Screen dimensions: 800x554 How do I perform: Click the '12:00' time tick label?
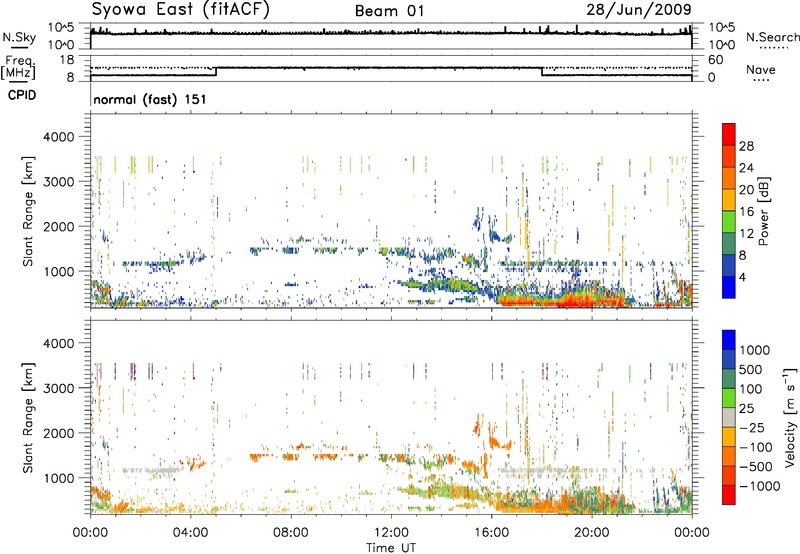tap(391, 533)
